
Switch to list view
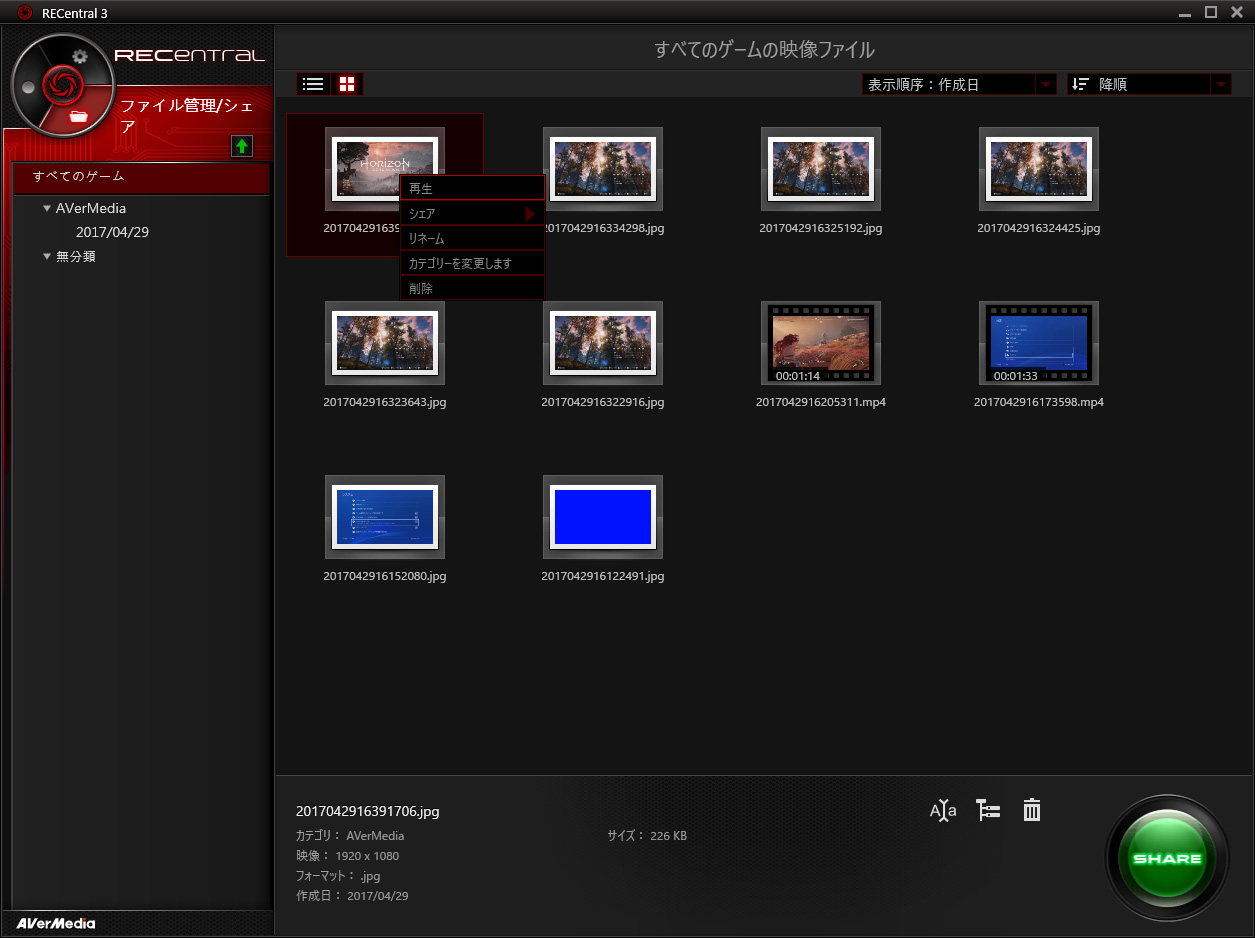[x=313, y=84]
